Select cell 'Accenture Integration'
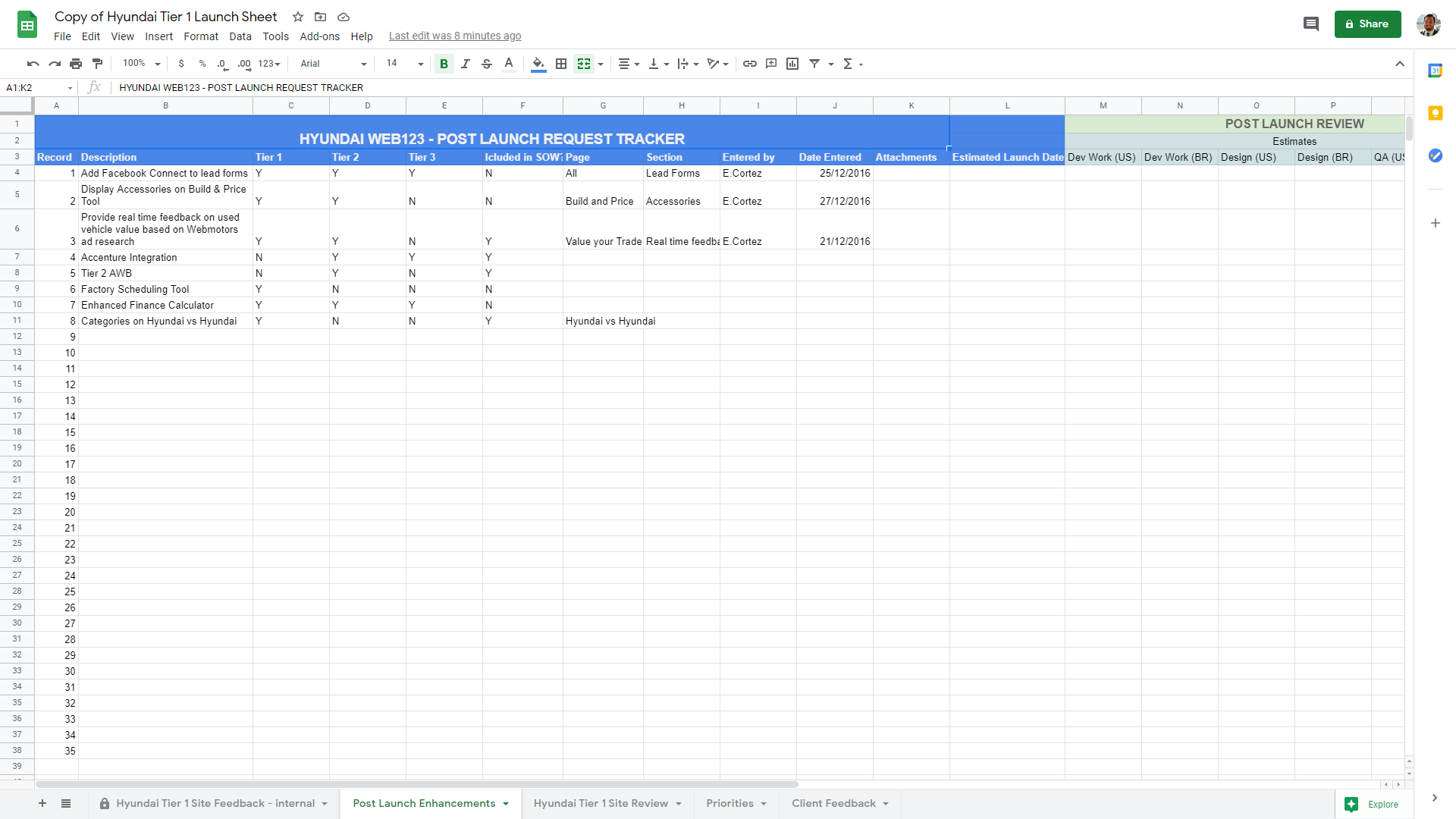Viewport: 1456px width, 819px height. point(165,257)
